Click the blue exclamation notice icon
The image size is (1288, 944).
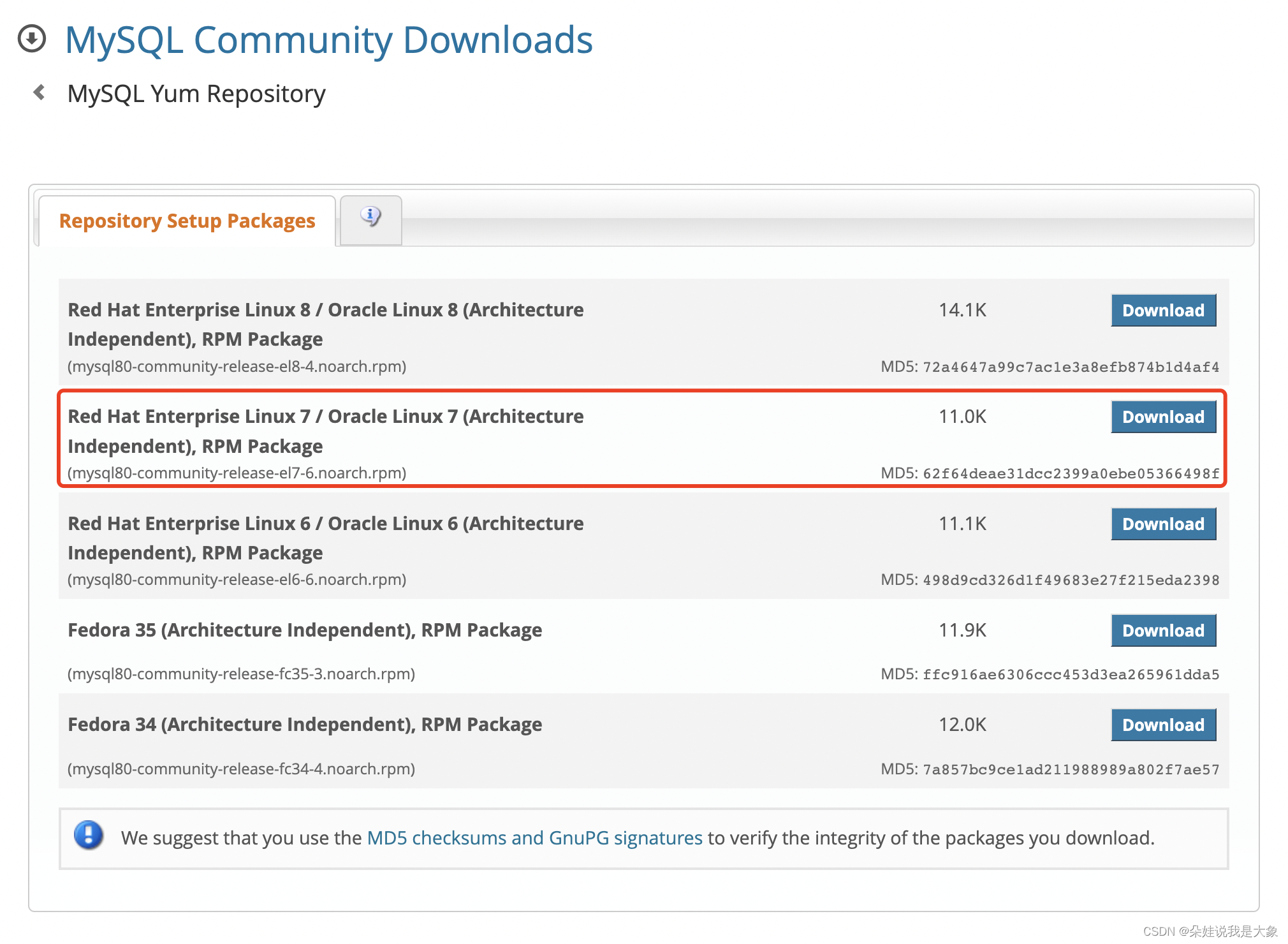pos(89,836)
